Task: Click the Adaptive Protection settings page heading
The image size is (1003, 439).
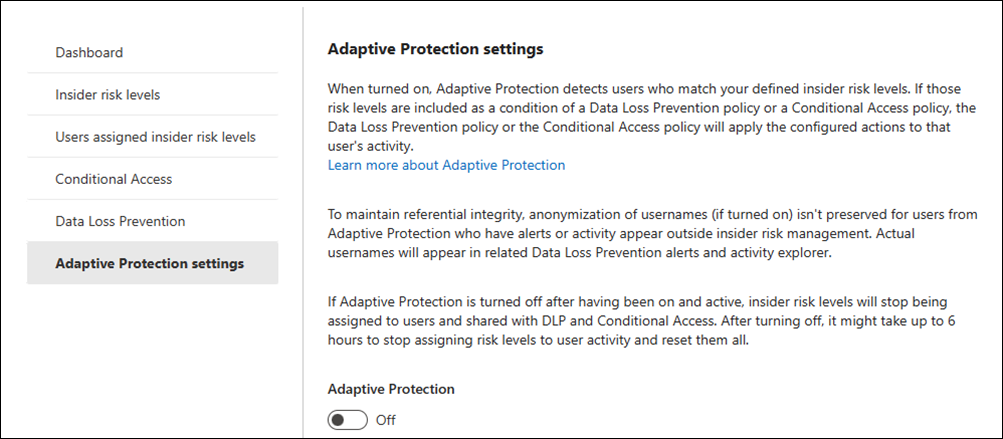Action: click(435, 48)
